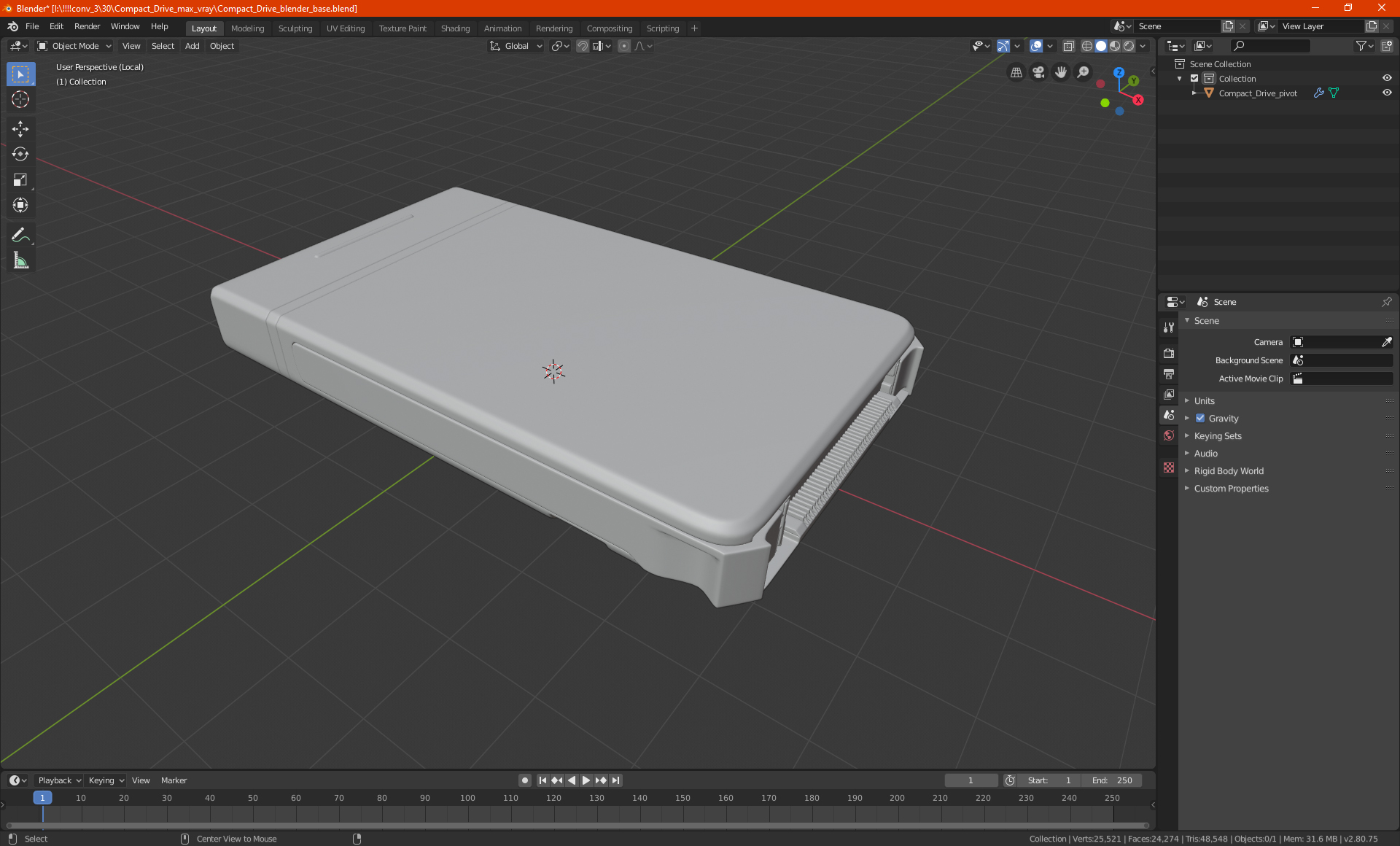
Task: Select the Annotate tool icon
Action: tap(20, 234)
